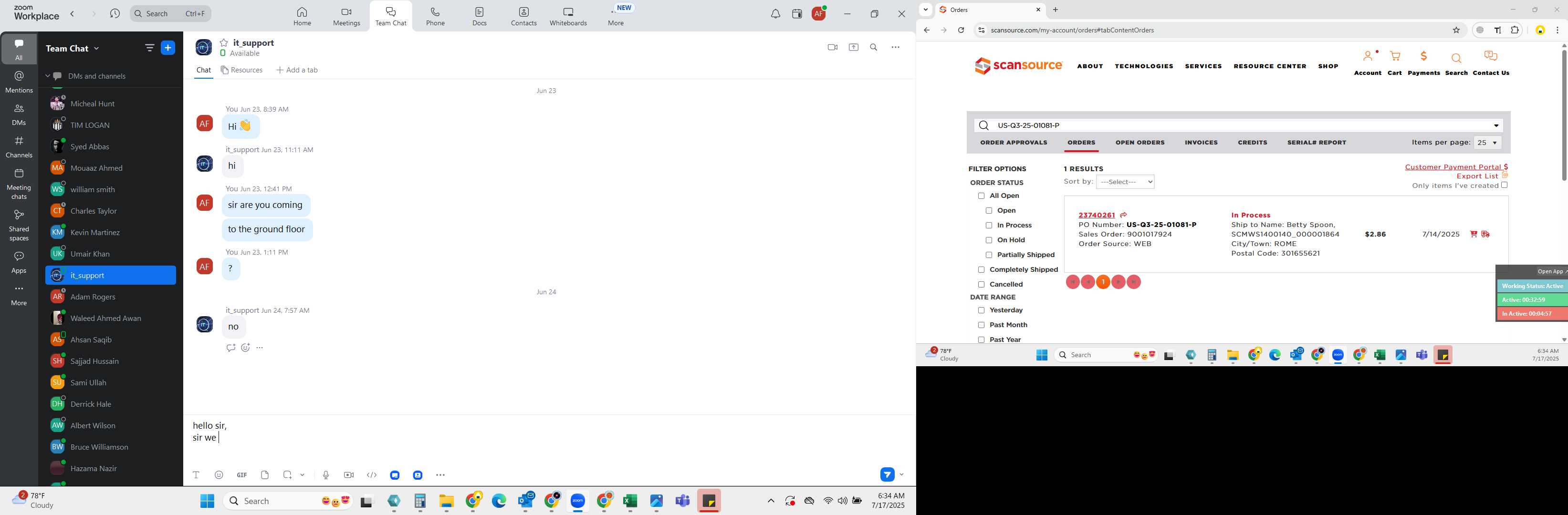Search within the it_support chat
The height and width of the screenshot is (515, 1568).
click(x=874, y=47)
